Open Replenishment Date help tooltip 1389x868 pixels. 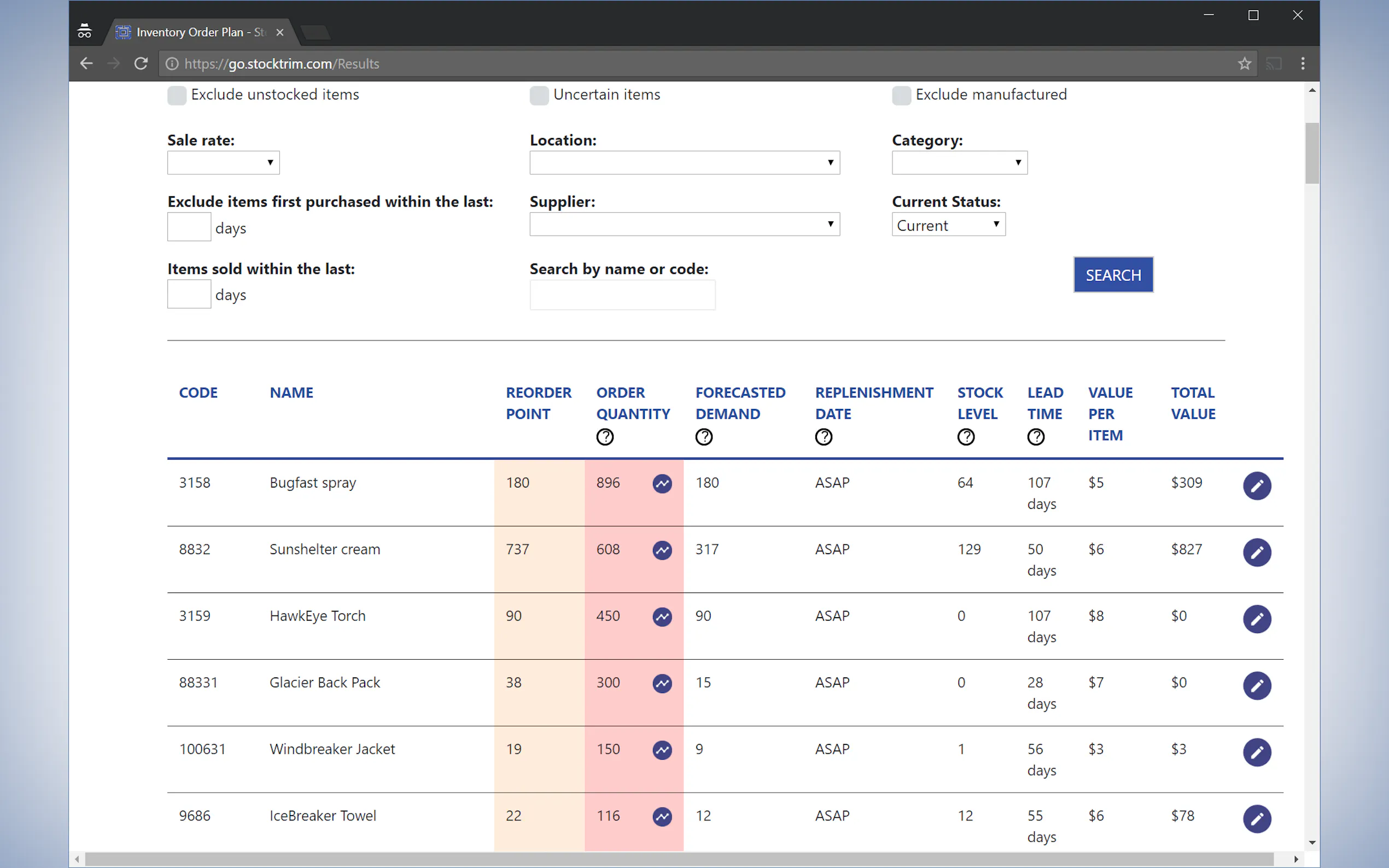824,437
